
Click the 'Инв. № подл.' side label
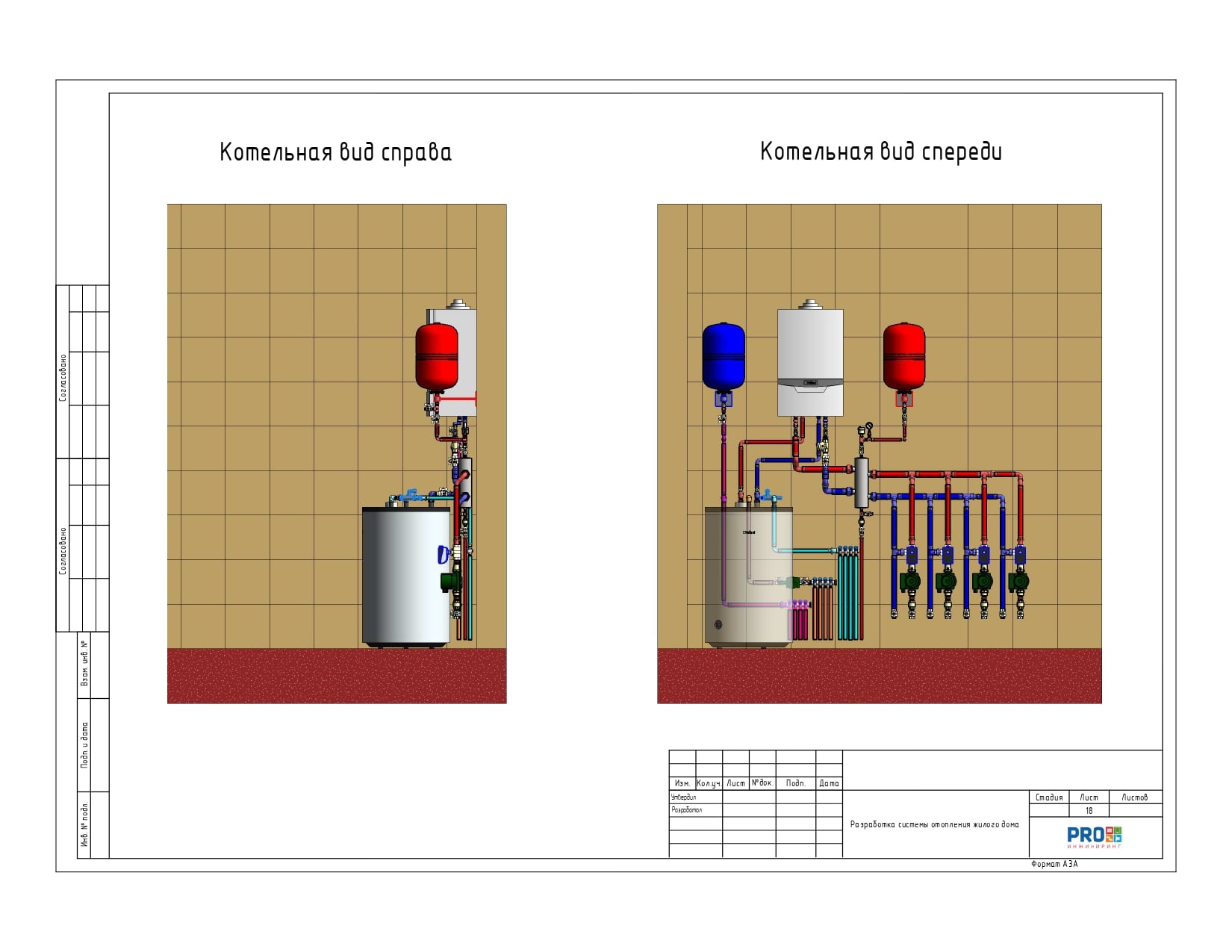click(84, 824)
